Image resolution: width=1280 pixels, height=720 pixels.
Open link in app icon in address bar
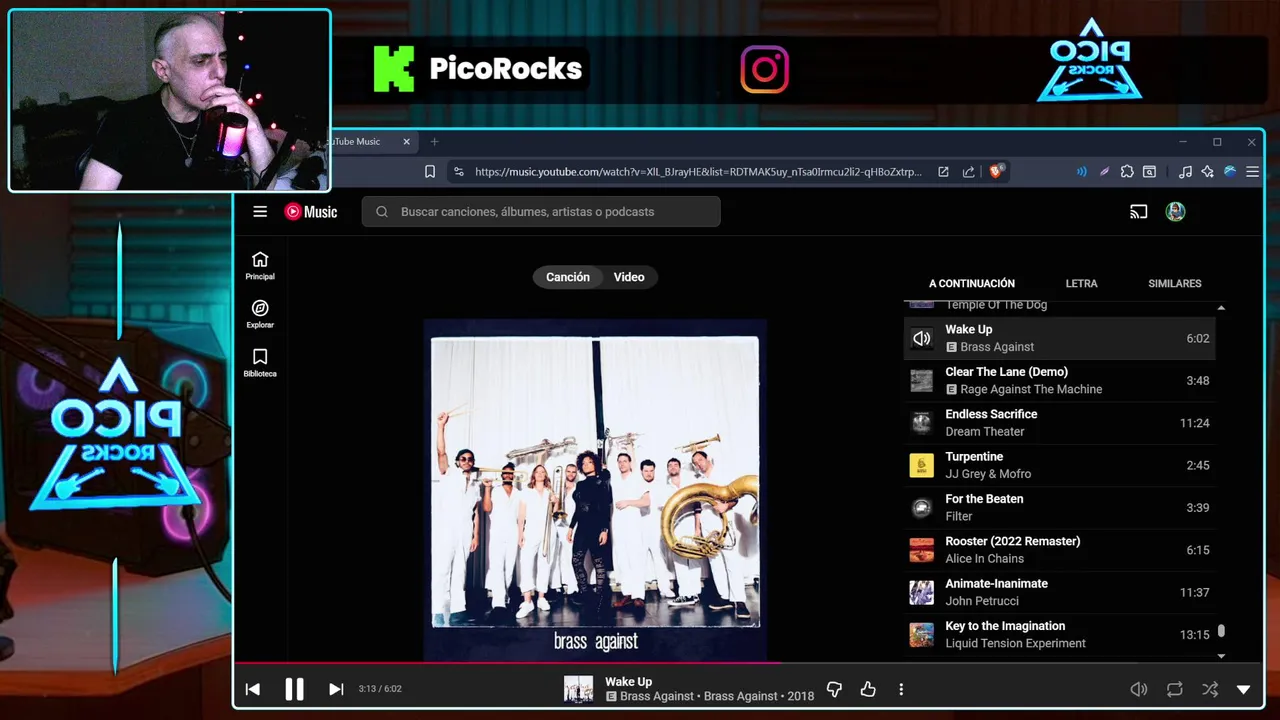coord(943,172)
